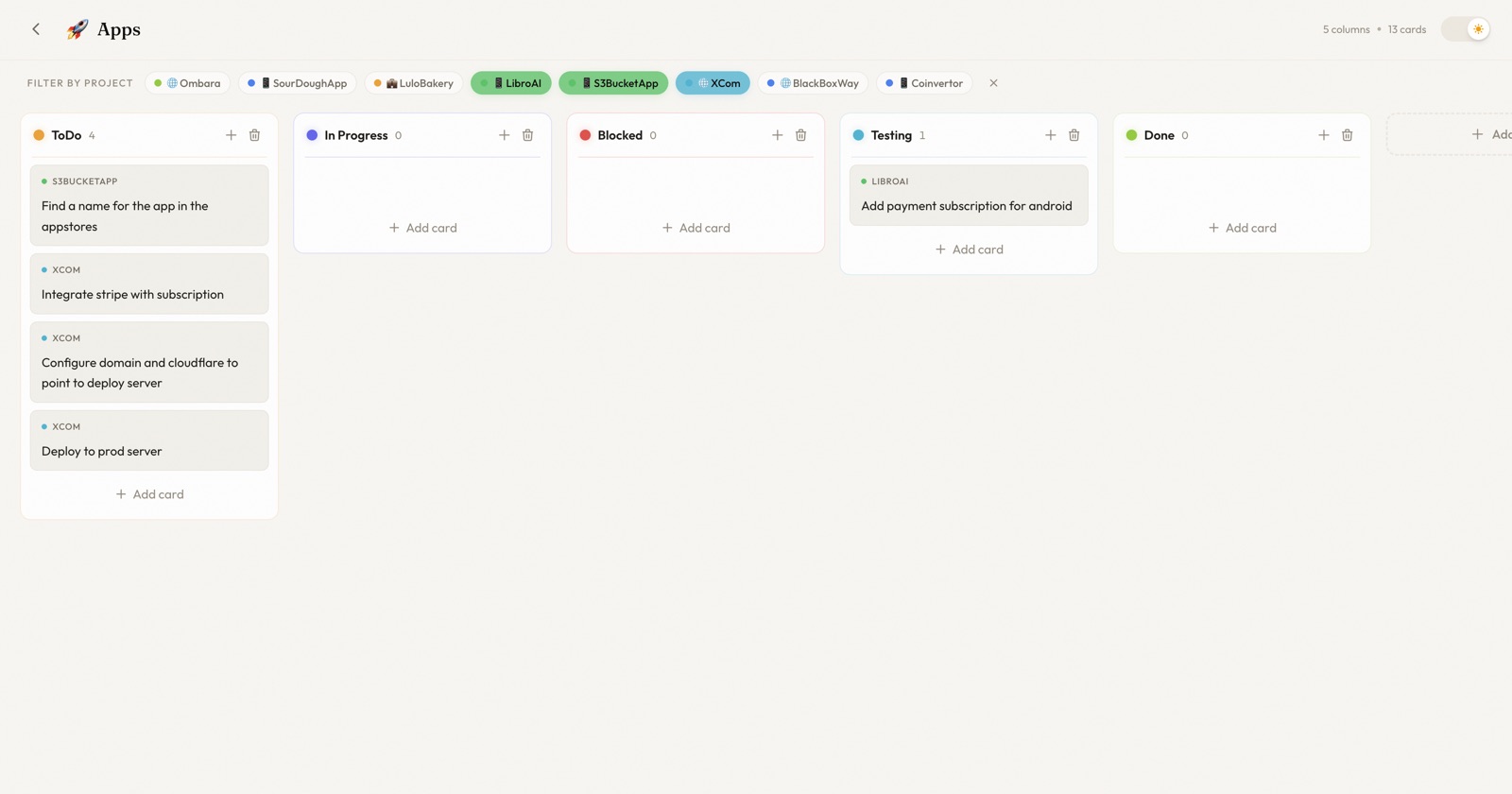This screenshot has height=794, width=1512.
Task: Click Add card in Done column
Action: (x=1242, y=228)
